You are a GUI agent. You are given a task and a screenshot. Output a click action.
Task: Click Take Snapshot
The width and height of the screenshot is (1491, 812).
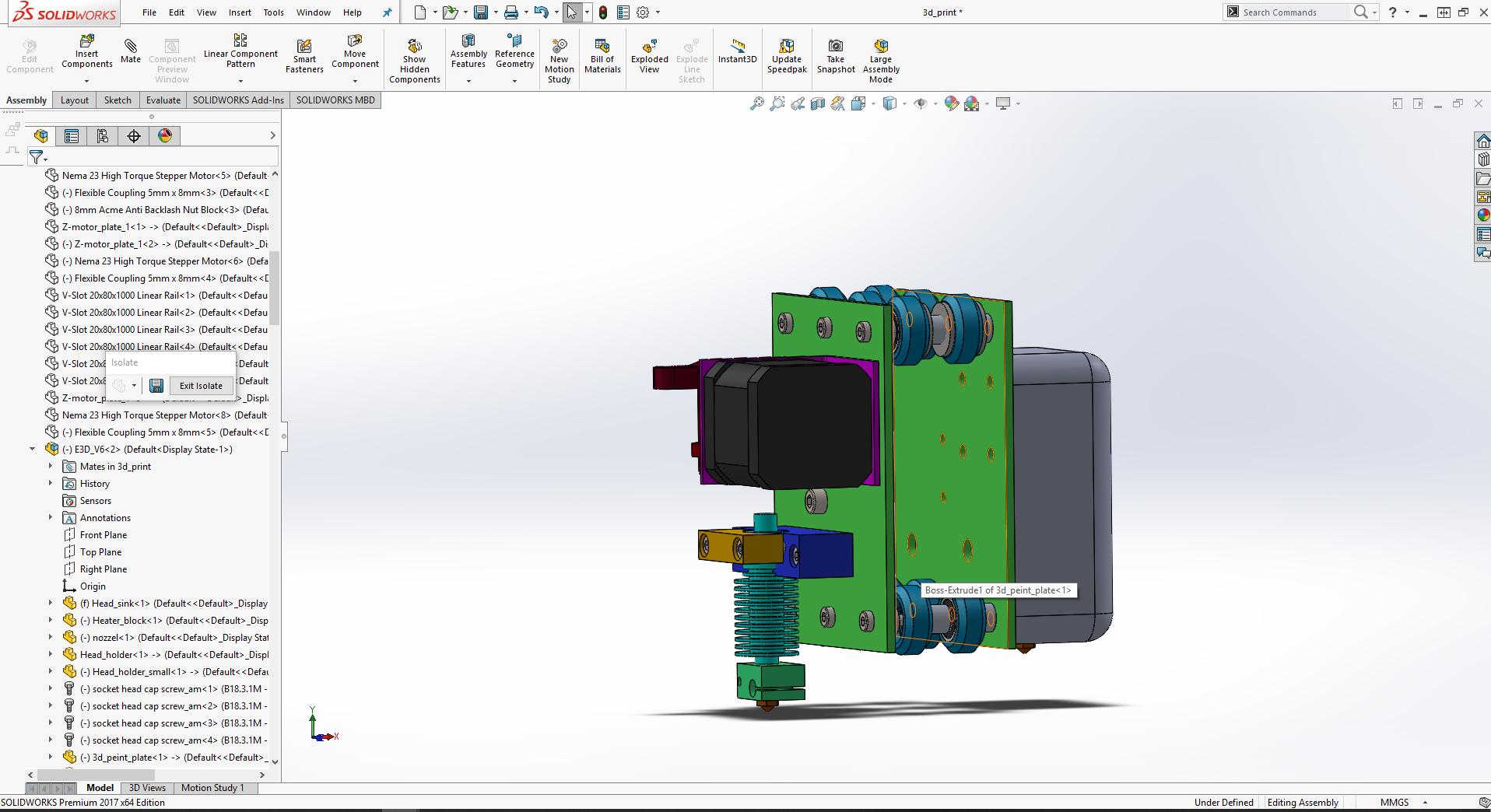[x=836, y=56]
